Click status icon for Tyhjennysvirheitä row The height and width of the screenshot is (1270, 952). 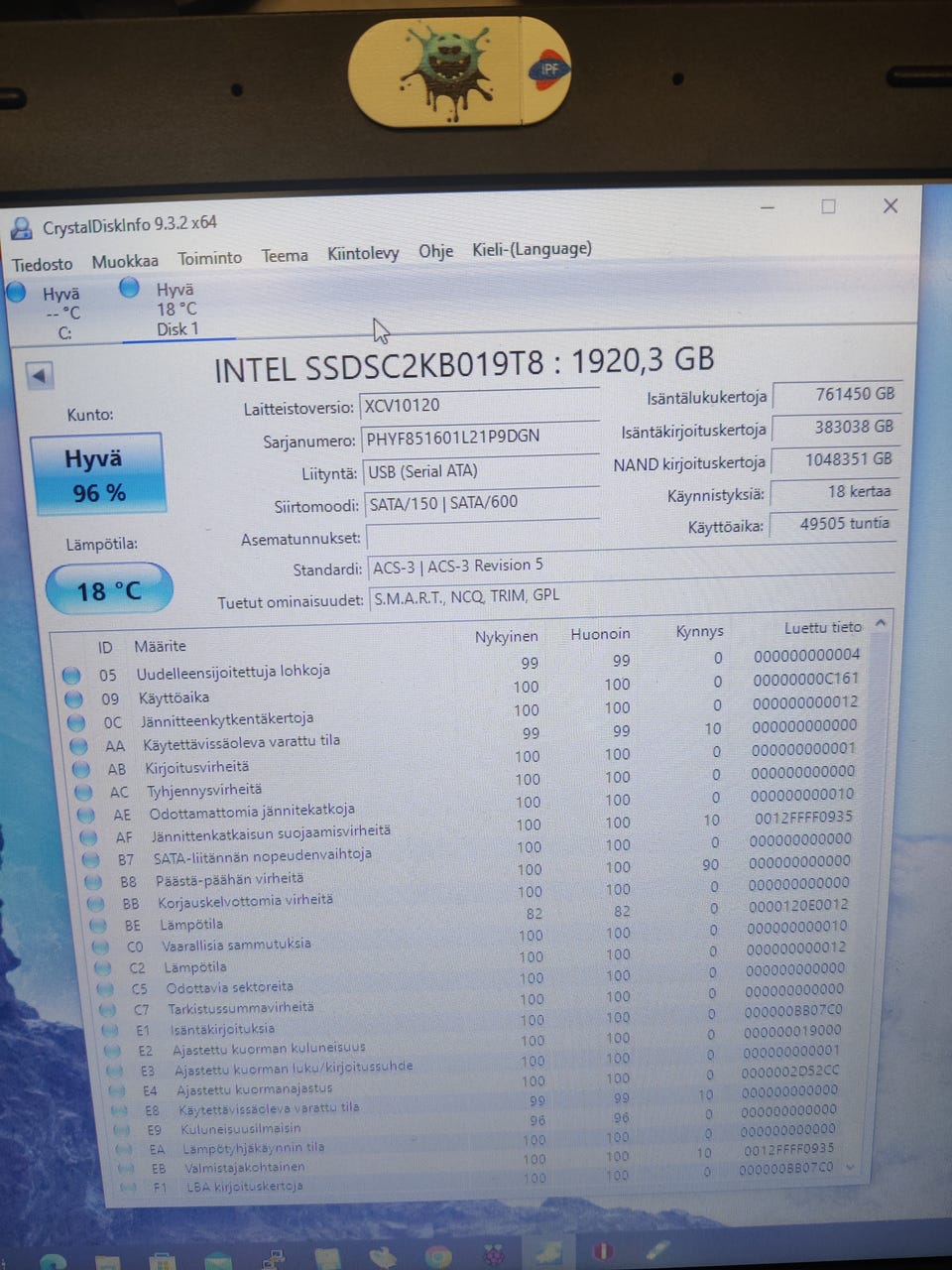[84, 792]
